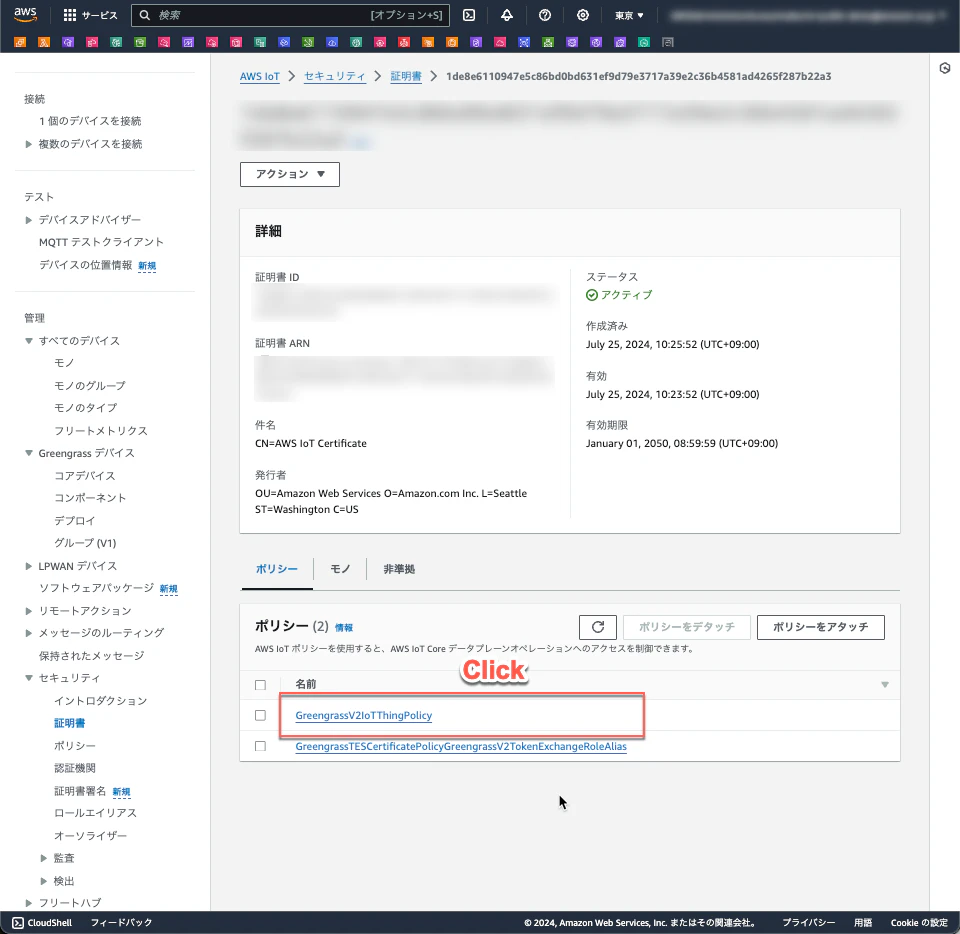Image resolution: width=960 pixels, height=934 pixels.
Task: Open 1 個のデバイスを接続 in sidebar
Action: (x=90, y=121)
